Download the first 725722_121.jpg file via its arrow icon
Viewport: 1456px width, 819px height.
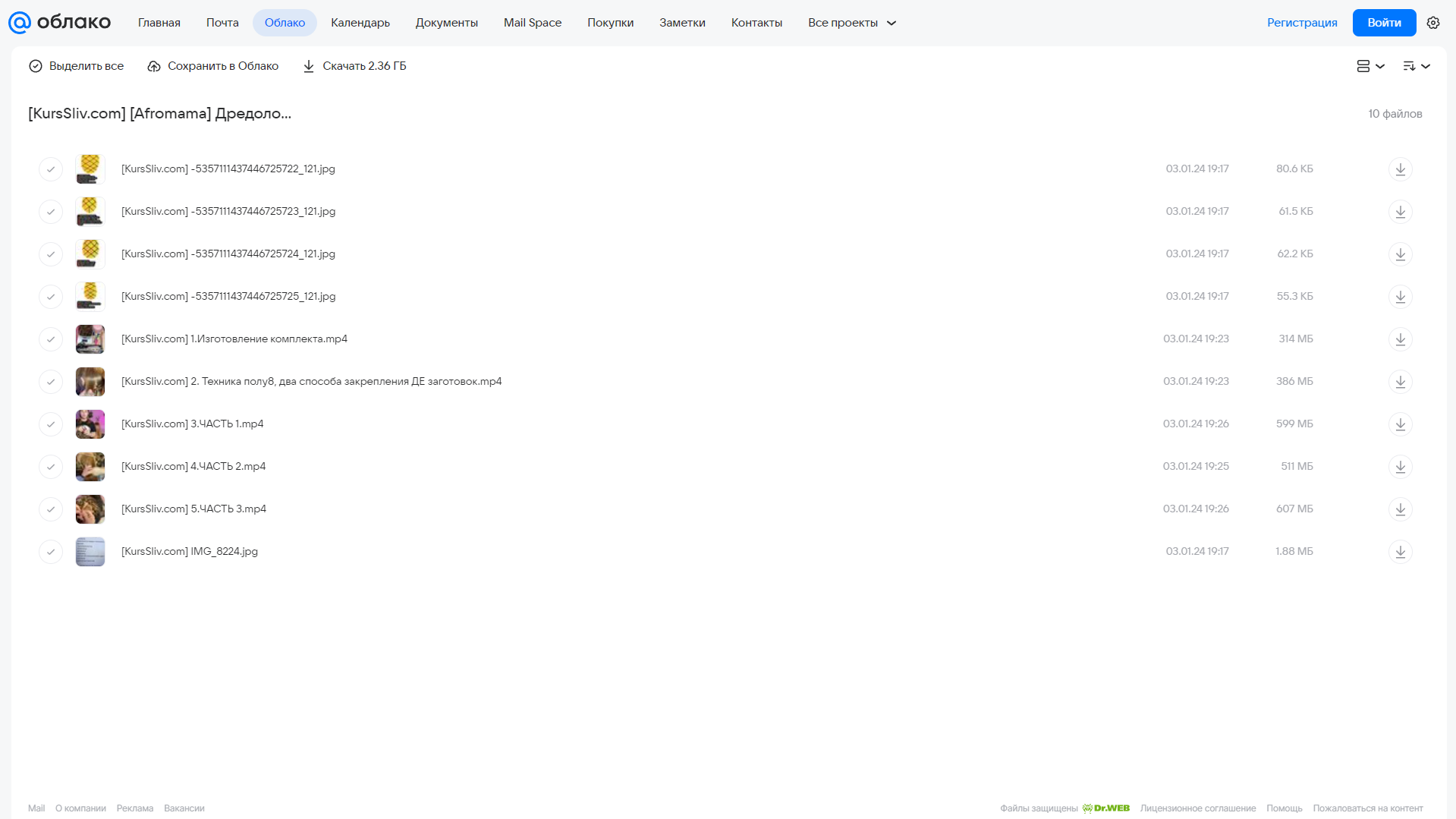coord(1401,169)
